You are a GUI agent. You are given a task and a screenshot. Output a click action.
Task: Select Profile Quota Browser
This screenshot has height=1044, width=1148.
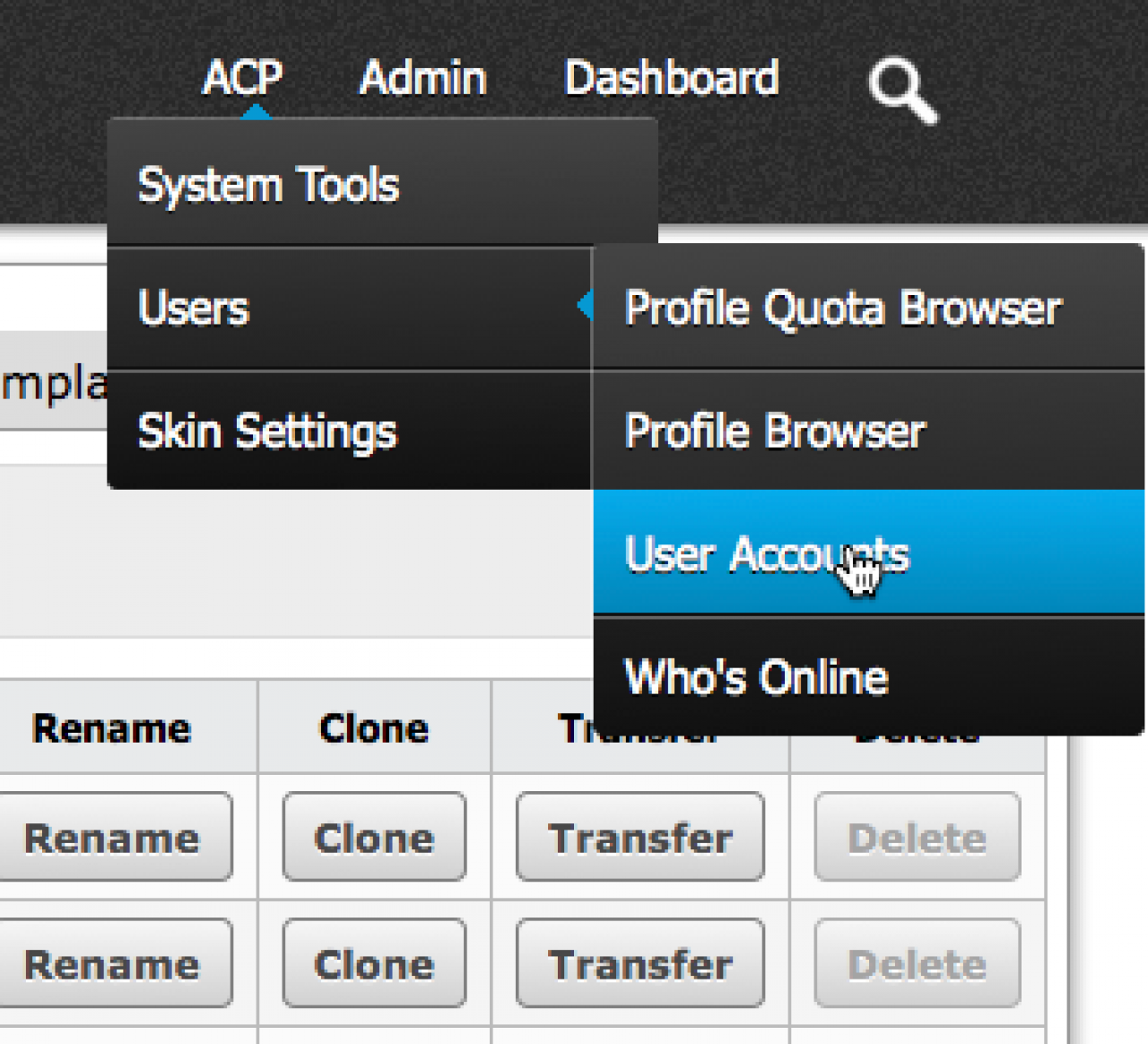click(x=843, y=308)
